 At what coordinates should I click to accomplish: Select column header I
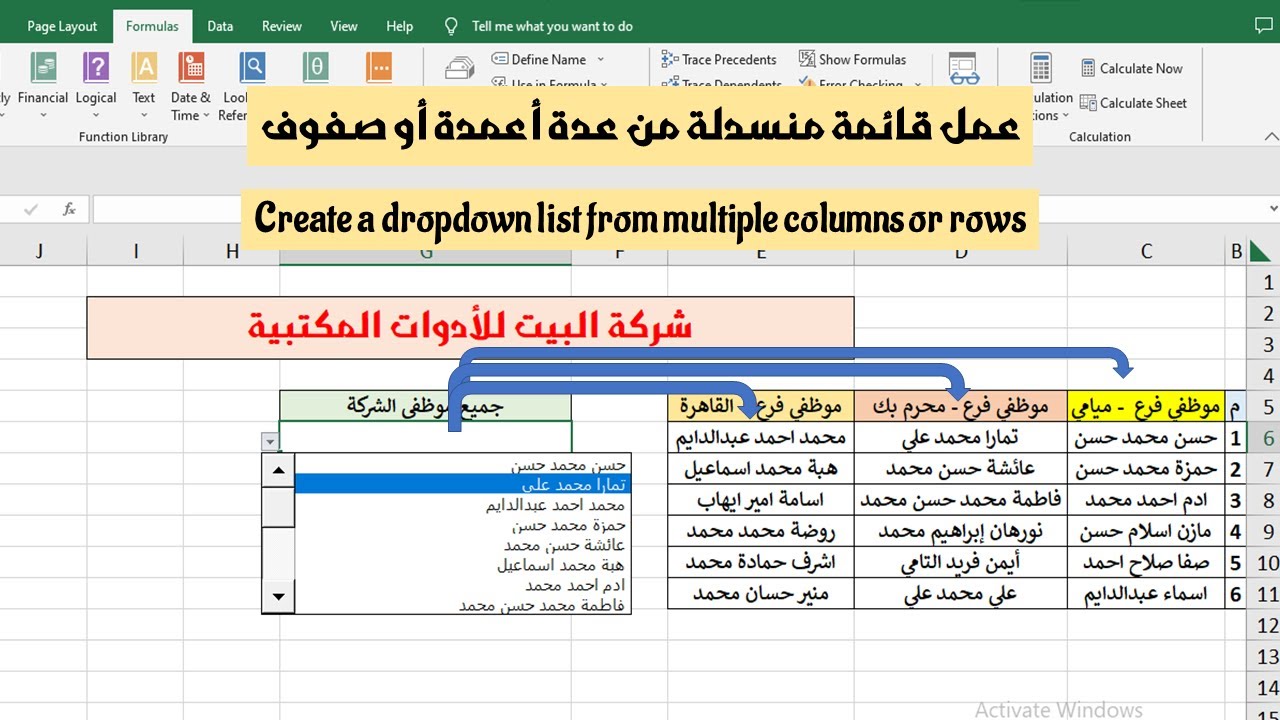pos(135,251)
